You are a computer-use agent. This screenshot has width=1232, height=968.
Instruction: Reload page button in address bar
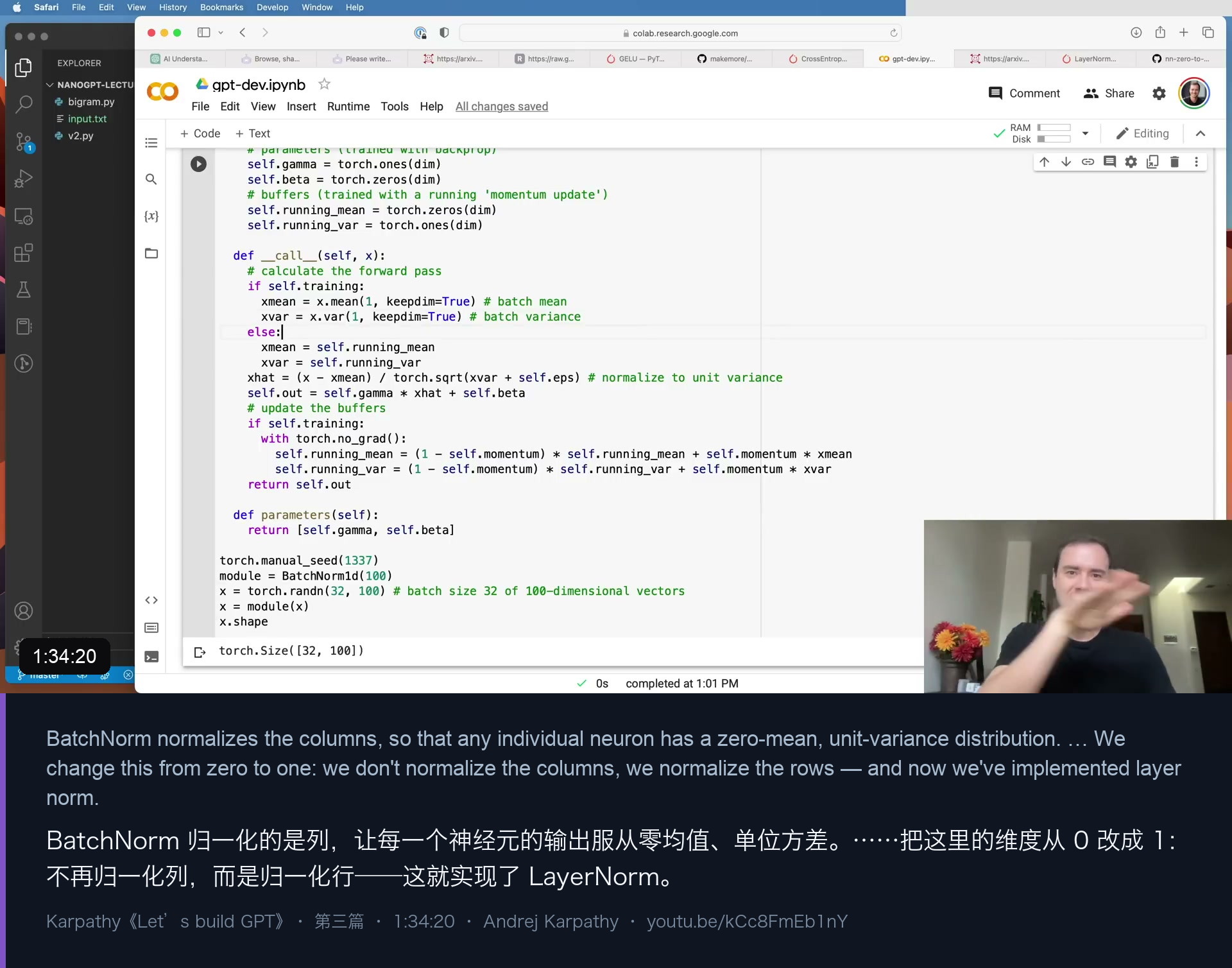[893, 33]
